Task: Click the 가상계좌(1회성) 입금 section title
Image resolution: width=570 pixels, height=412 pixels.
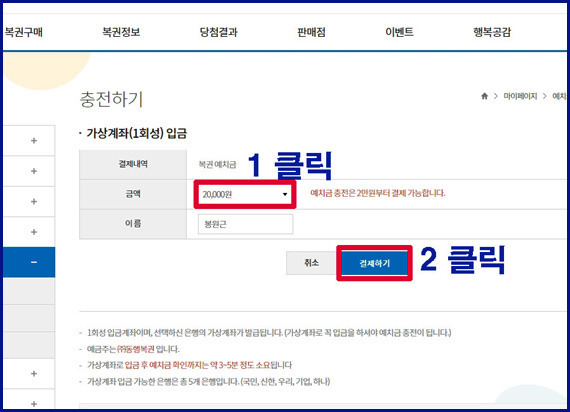Action: (136, 133)
